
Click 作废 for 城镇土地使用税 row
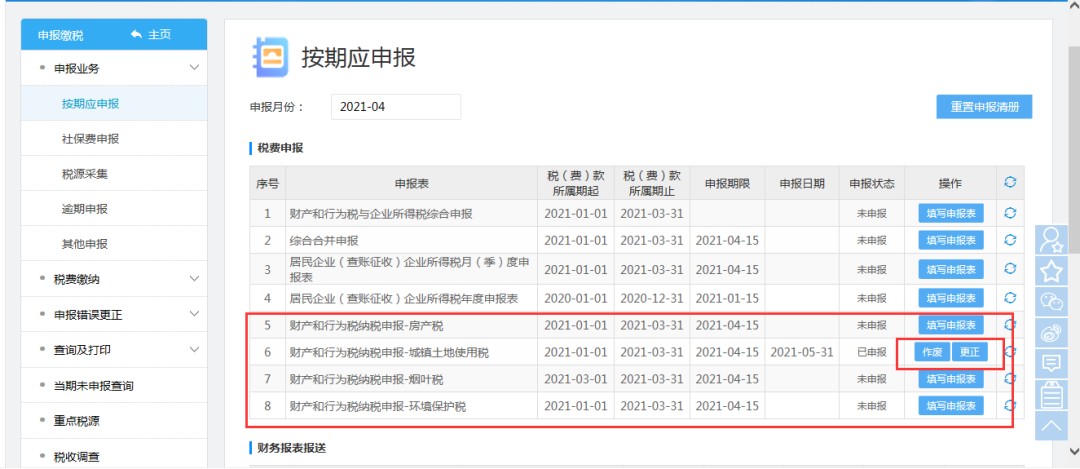[x=933, y=352]
